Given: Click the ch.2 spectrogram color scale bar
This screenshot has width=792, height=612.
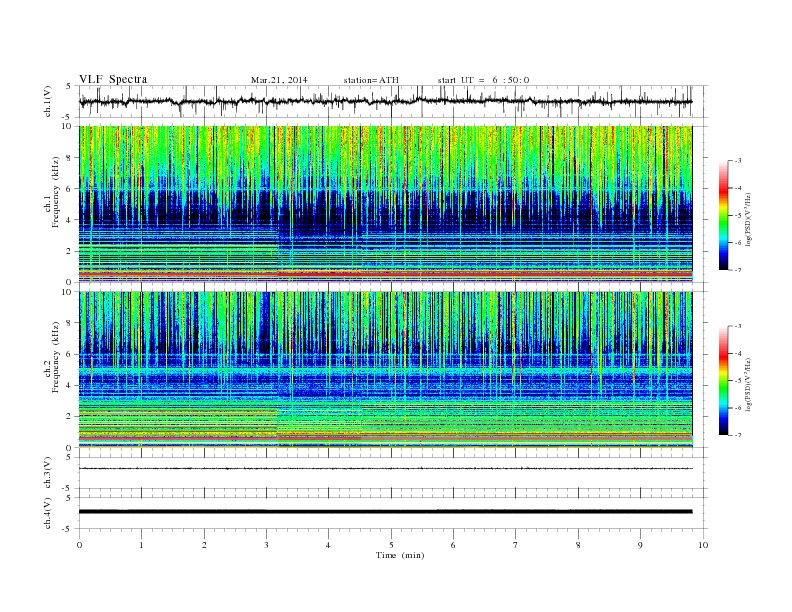Looking at the screenshot, I should [x=724, y=380].
